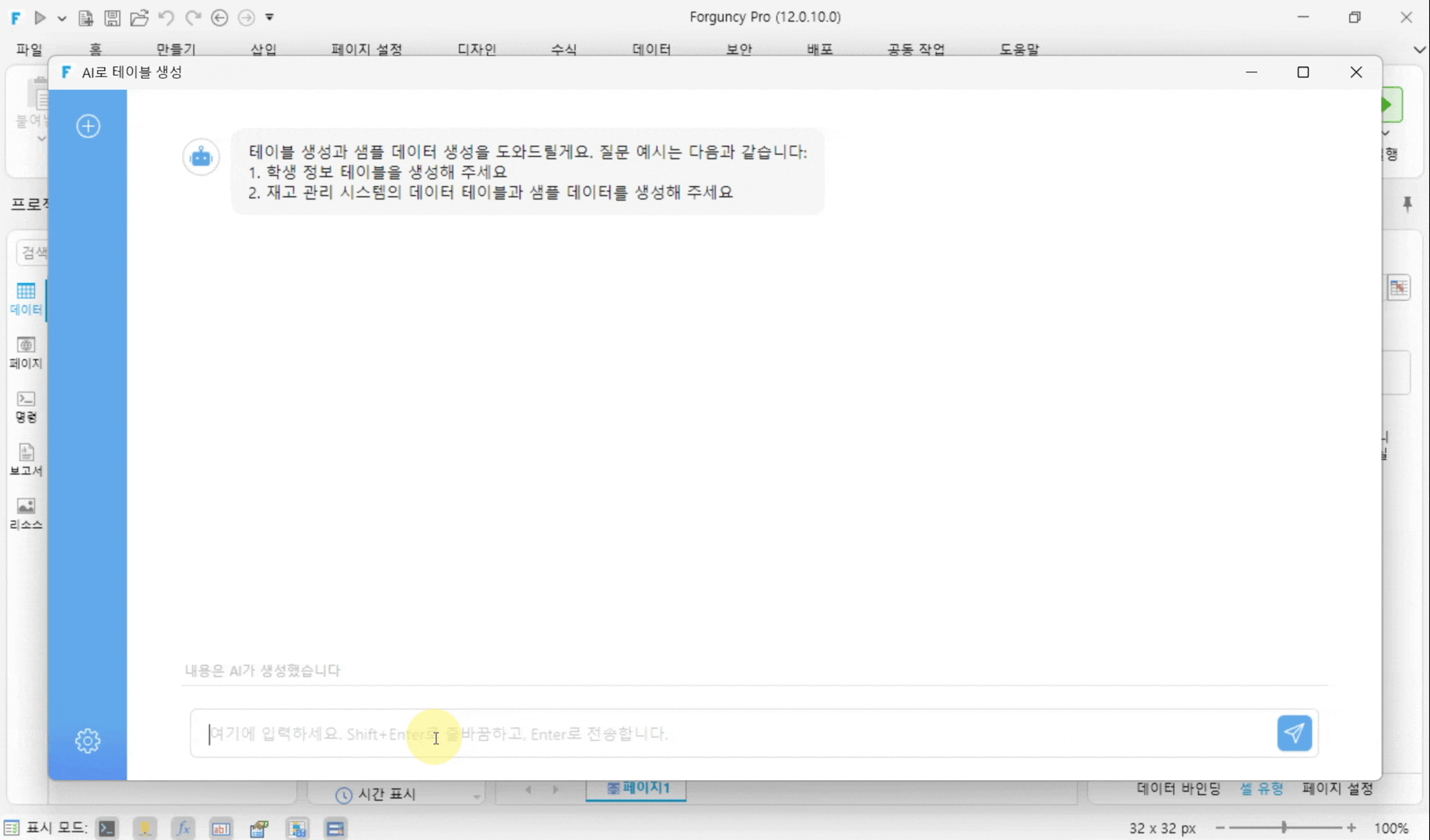The height and width of the screenshot is (840, 1430).
Task: Open the 보안 ribbon tab
Action: pyautogui.click(x=738, y=49)
